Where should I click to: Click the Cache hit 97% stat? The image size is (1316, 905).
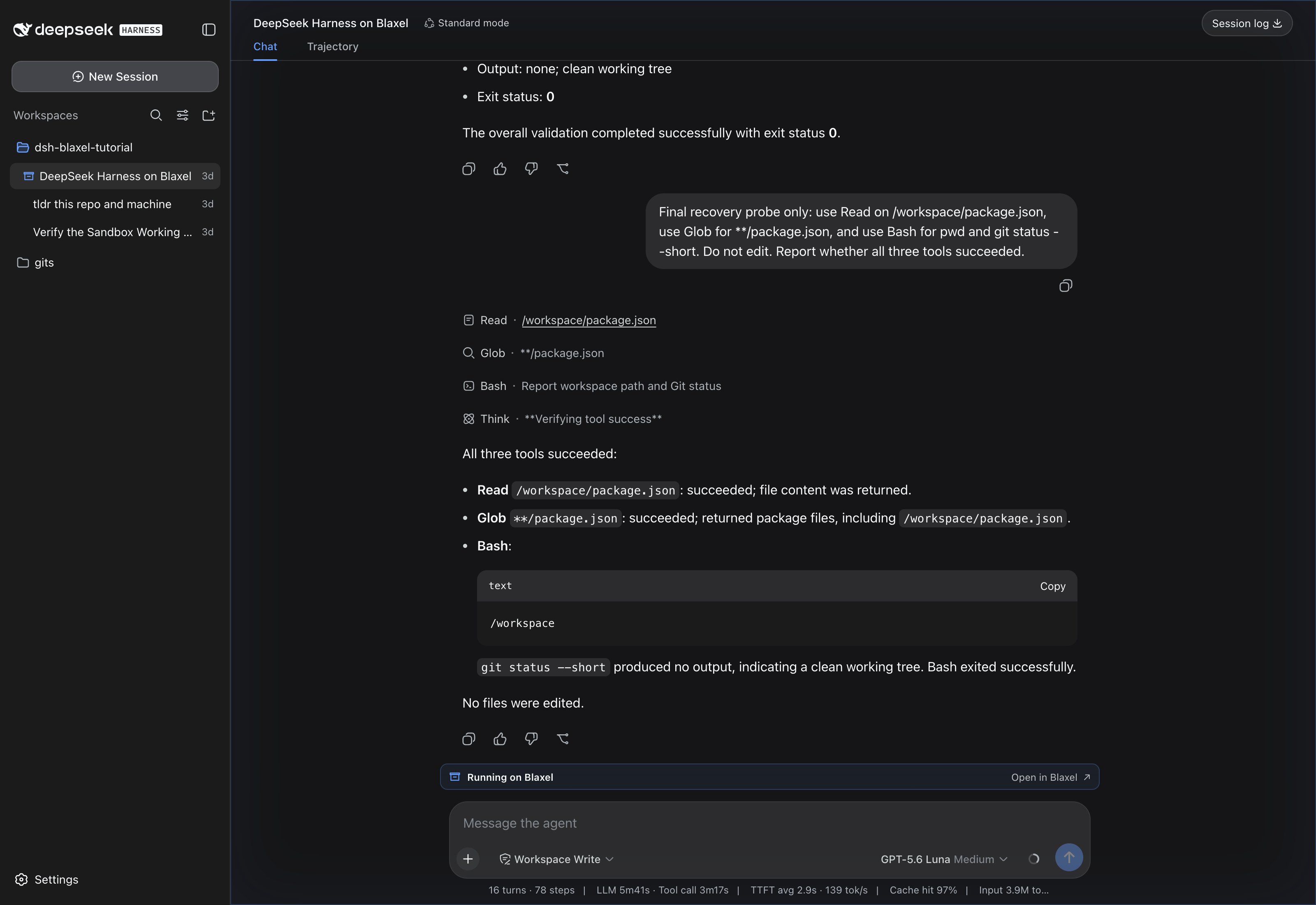click(923, 890)
